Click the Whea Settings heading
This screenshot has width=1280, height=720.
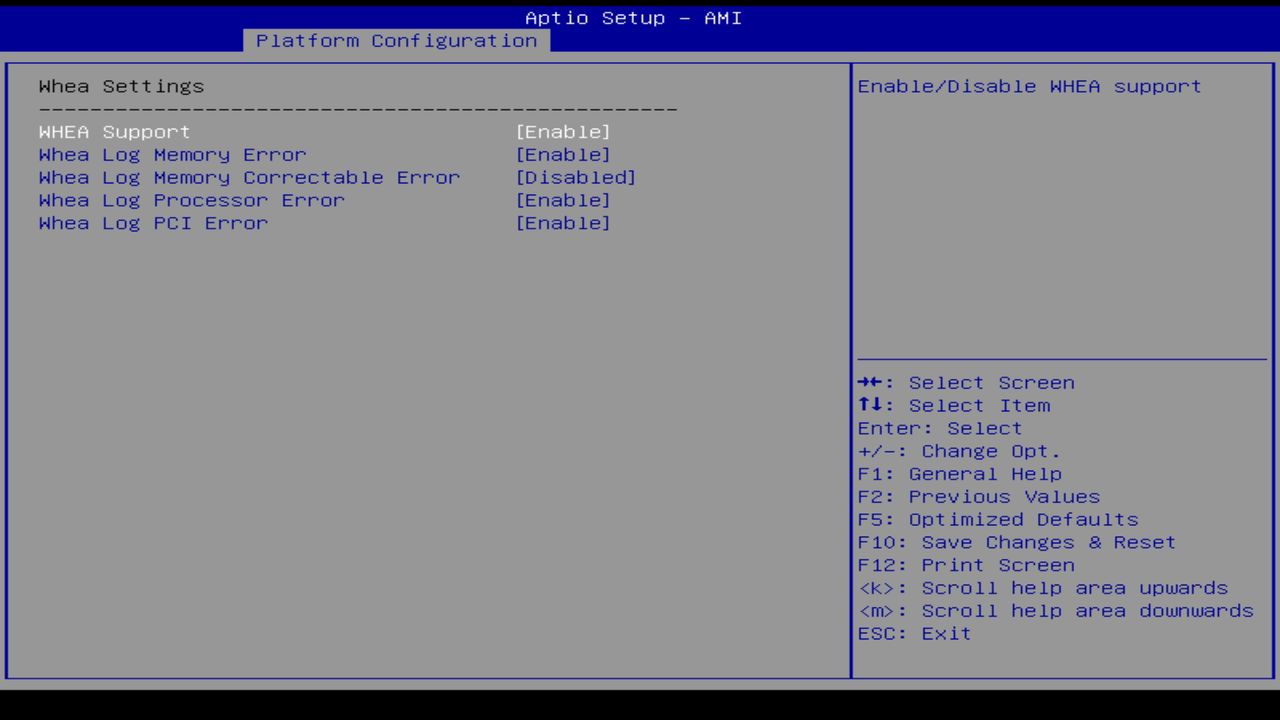tap(120, 86)
